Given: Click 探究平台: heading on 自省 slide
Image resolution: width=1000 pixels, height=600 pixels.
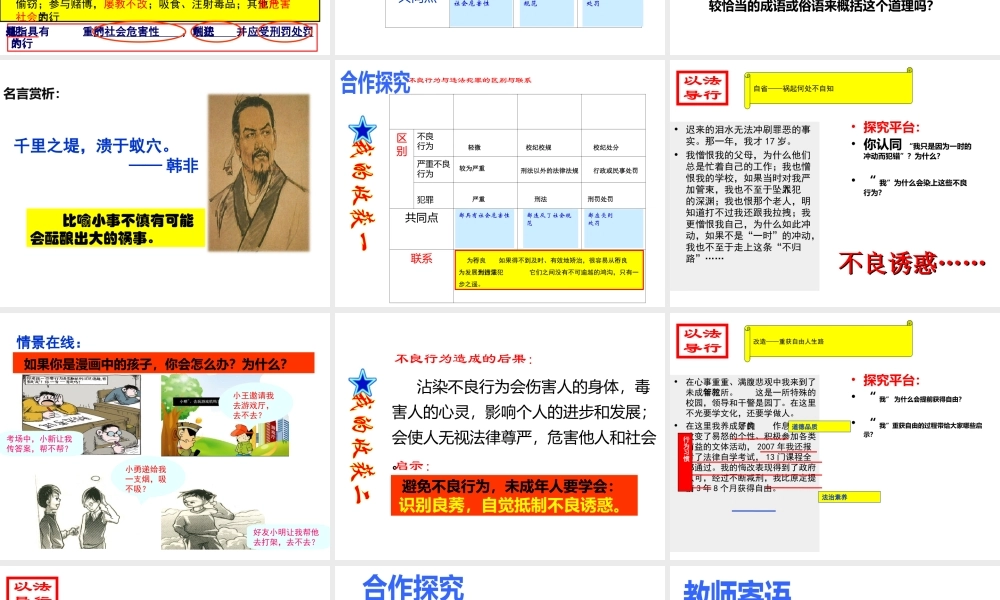Looking at the screenshot, I should (892, 127).
